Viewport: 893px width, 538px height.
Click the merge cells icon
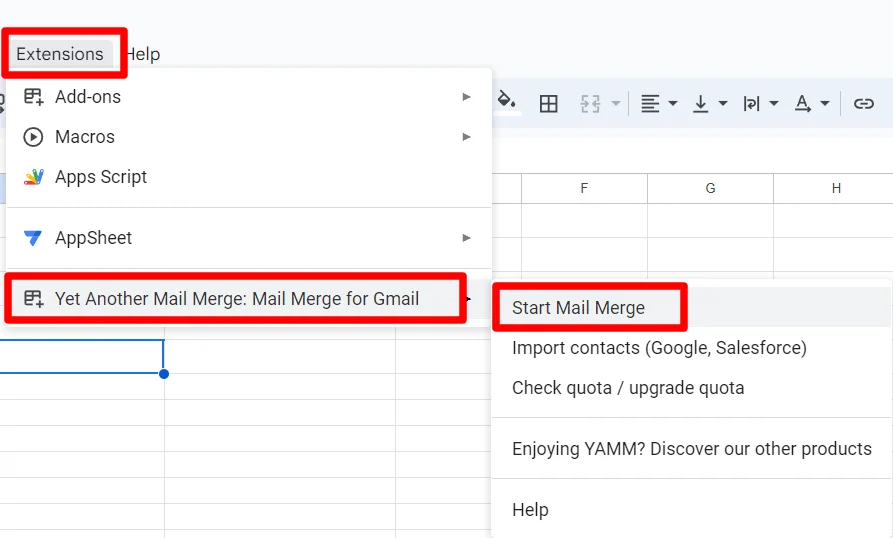pos(590,104)
